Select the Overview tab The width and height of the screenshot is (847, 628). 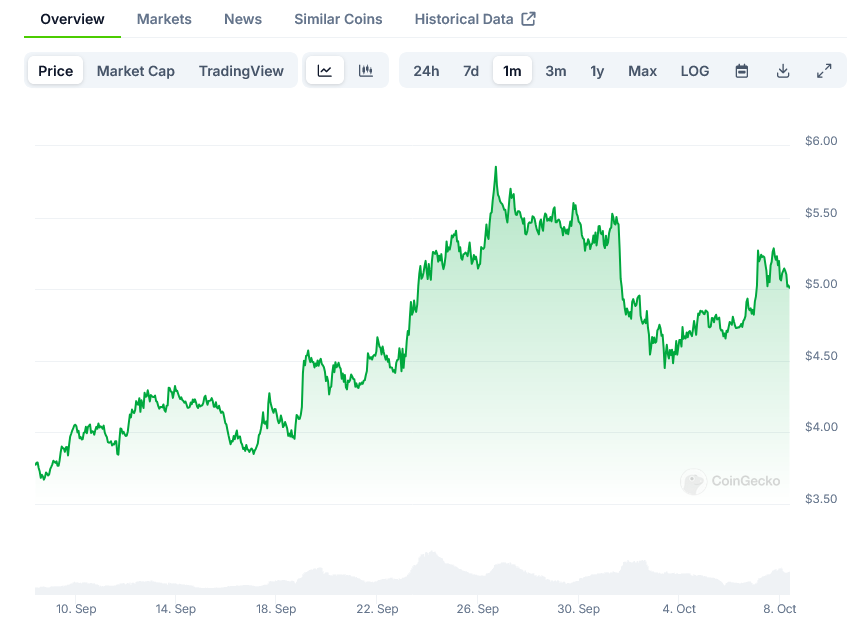pos(72,19)
